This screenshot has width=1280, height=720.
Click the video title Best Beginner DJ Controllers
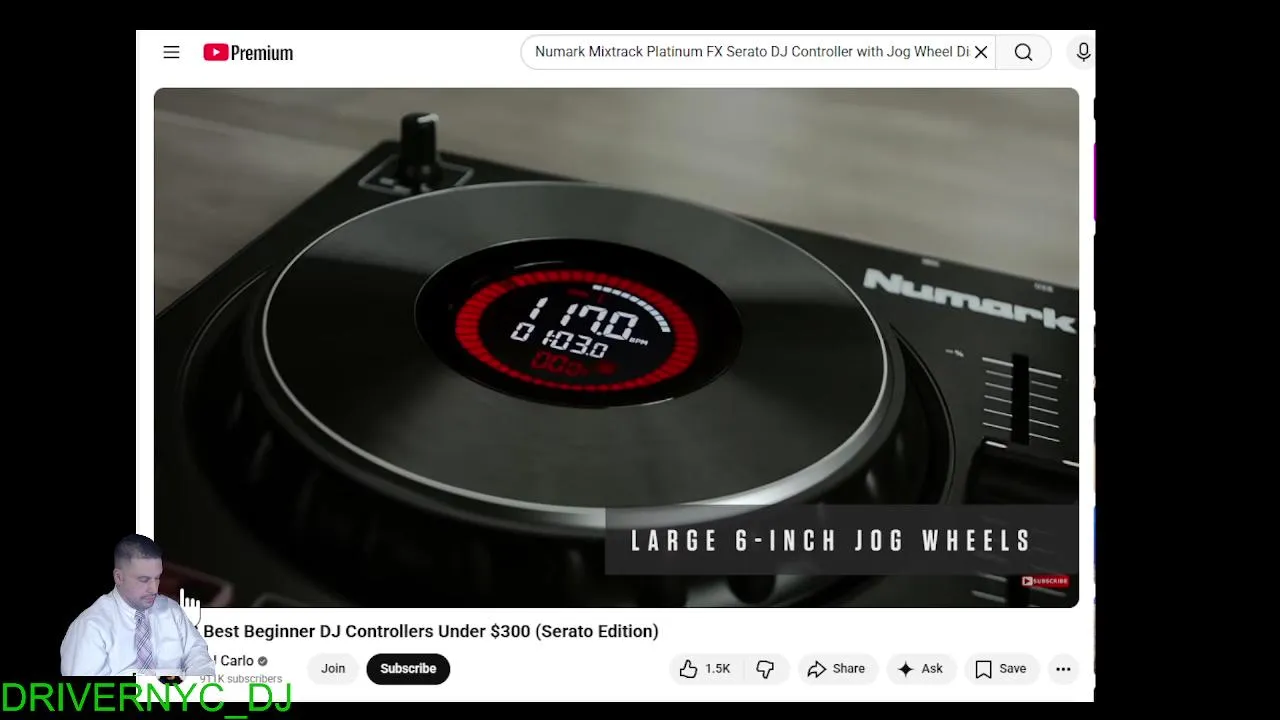(x=431, y=631)
